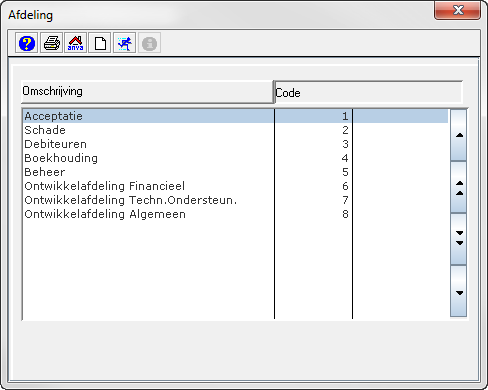Image resolution: width=488 pixels, height=390 pixels.
Task: Click the greyed-out info icon
Action: click(x=149, y=43)
